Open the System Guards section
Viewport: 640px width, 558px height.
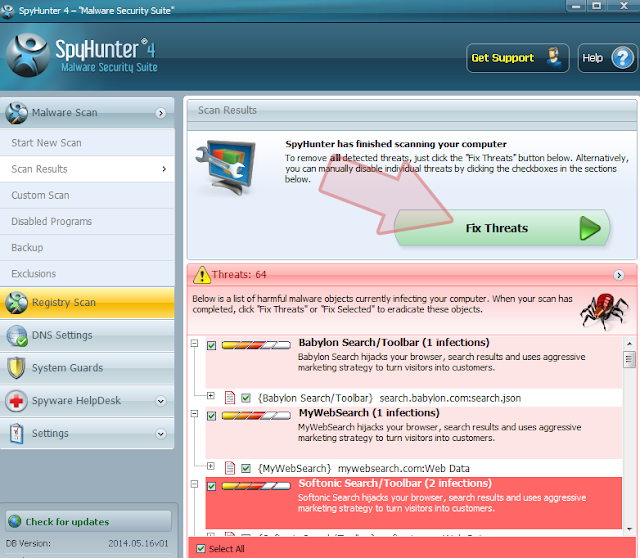[x=87, y=368]
